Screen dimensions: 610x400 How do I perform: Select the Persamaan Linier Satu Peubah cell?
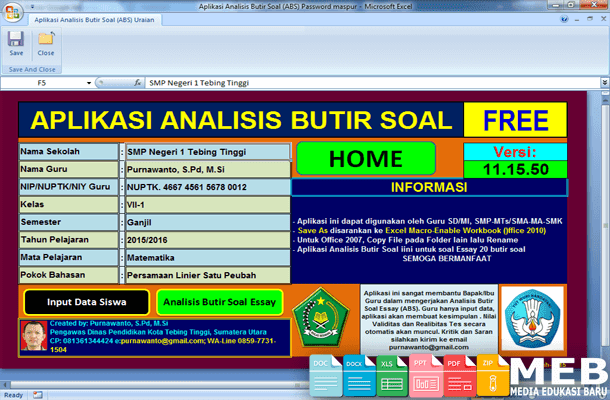208,275
